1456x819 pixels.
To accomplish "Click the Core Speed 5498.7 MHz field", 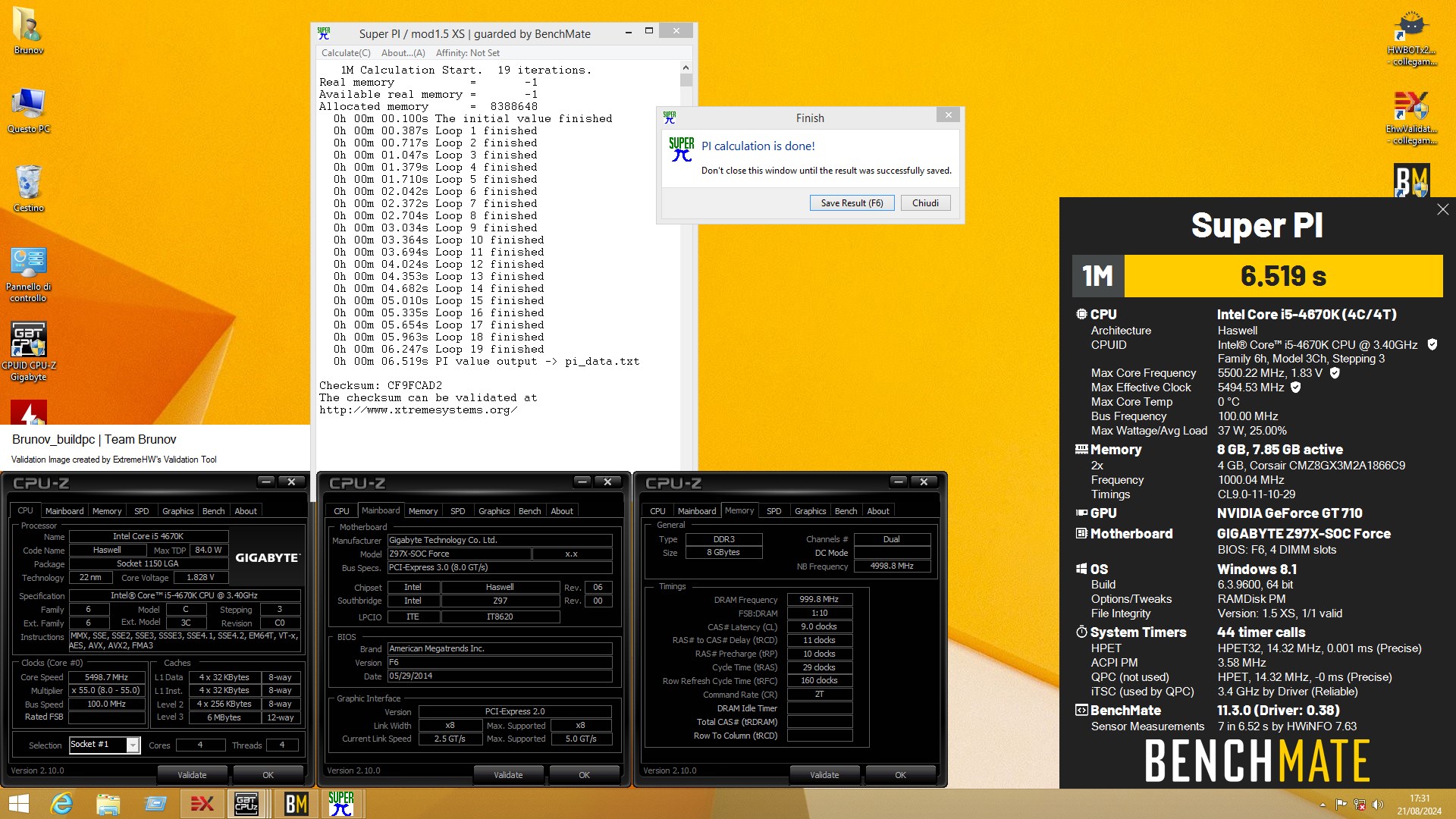I will (106, 677).
